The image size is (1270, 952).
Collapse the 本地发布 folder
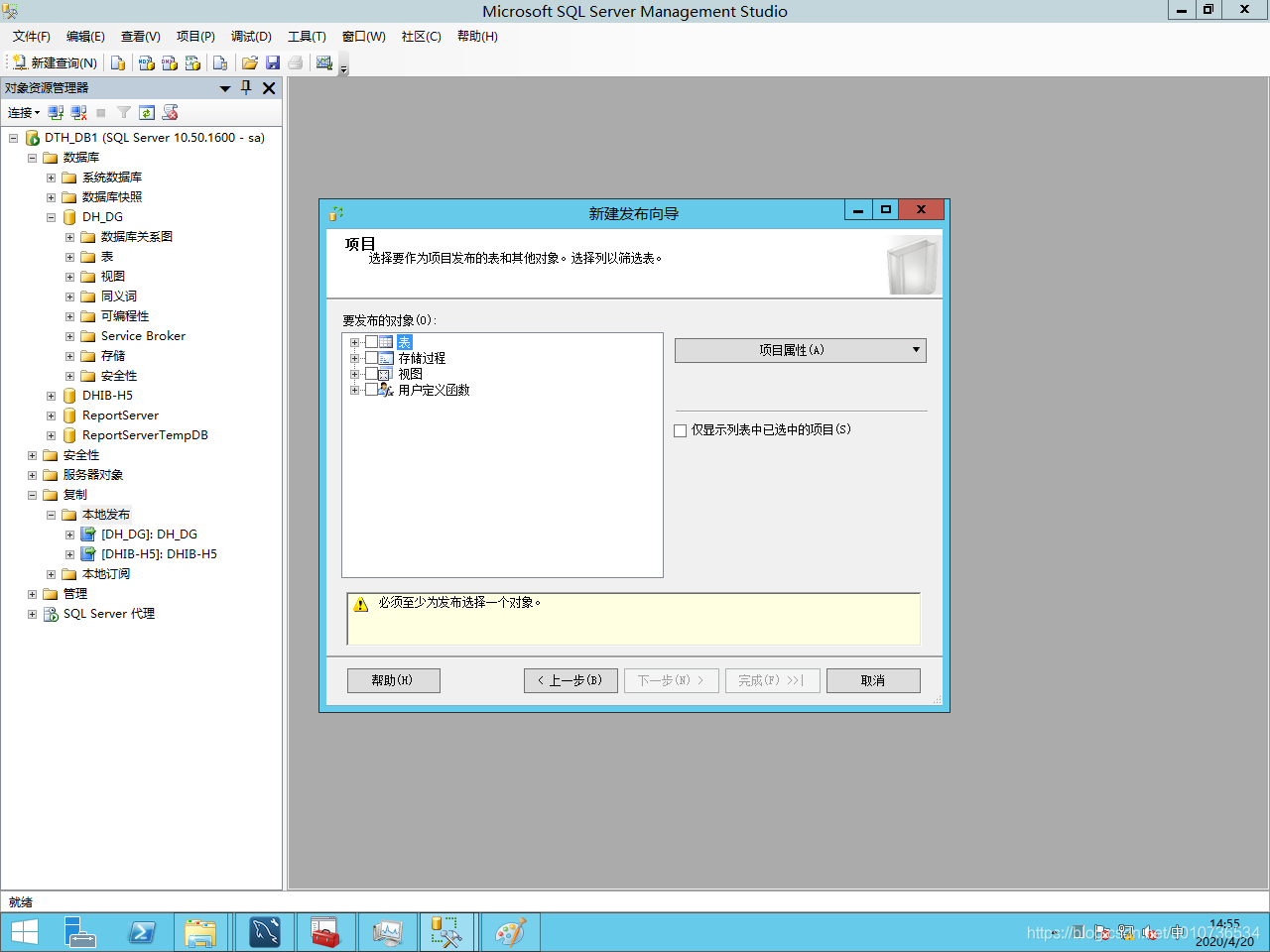[51, 515]
